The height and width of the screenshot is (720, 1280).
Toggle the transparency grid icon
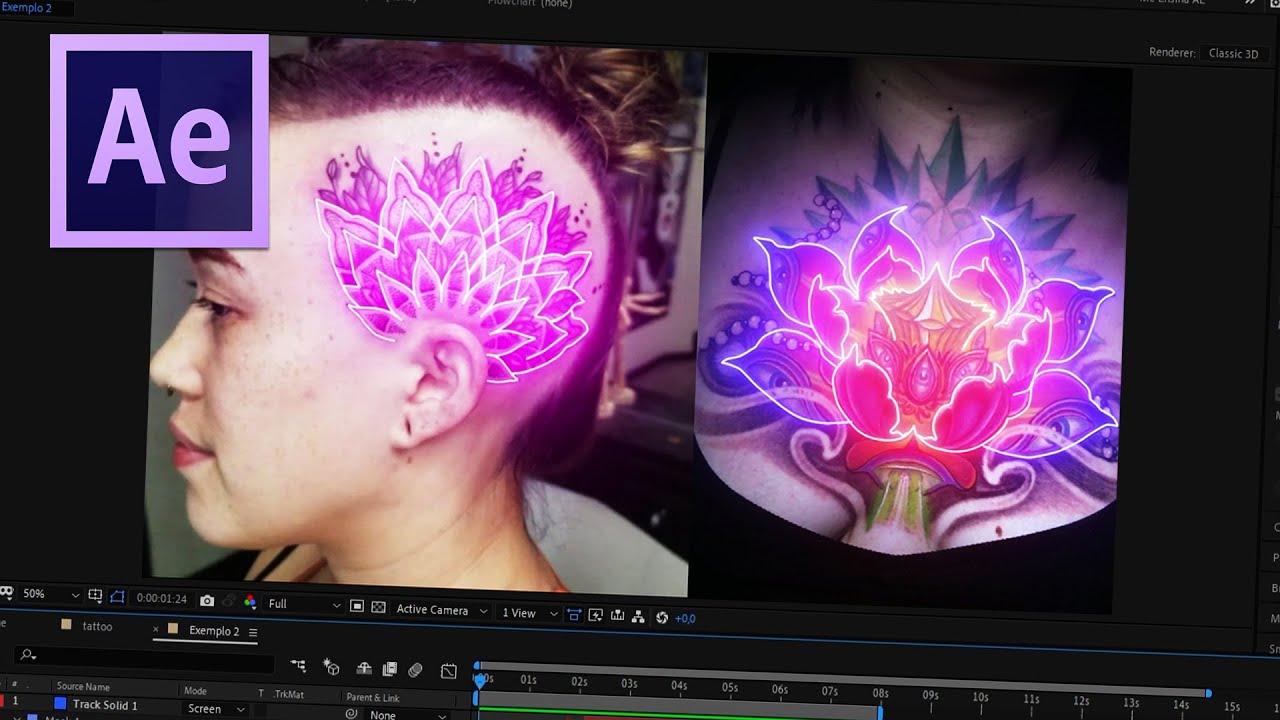pyautogui.click(x=378, y=607)
